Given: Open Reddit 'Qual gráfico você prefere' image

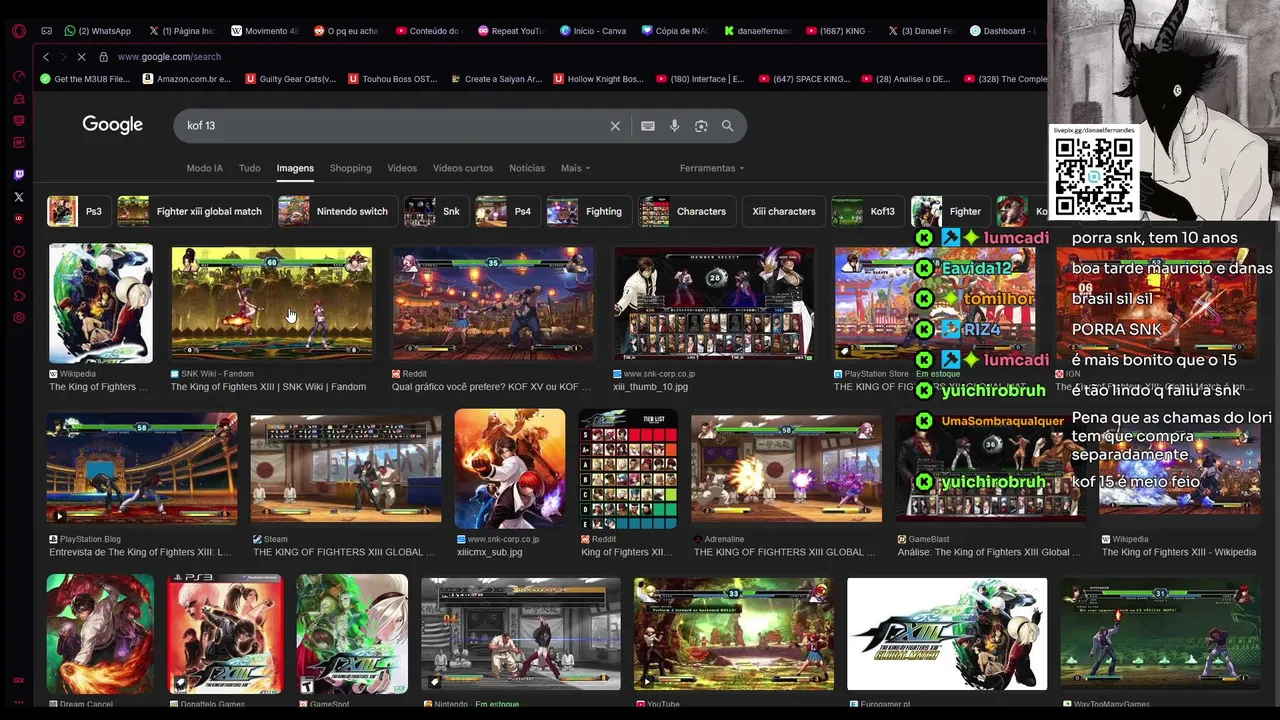Looking at the screenshot, I should (493, 303).
